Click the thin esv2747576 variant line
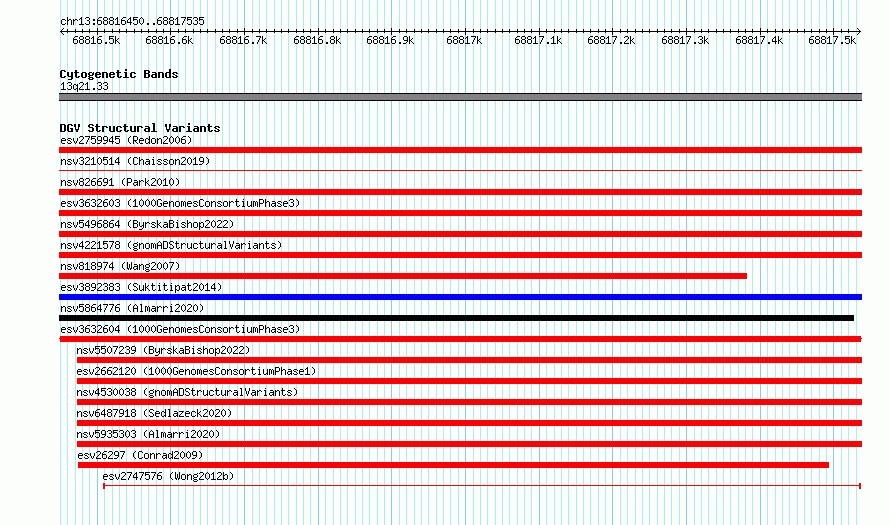 (482, 486)
